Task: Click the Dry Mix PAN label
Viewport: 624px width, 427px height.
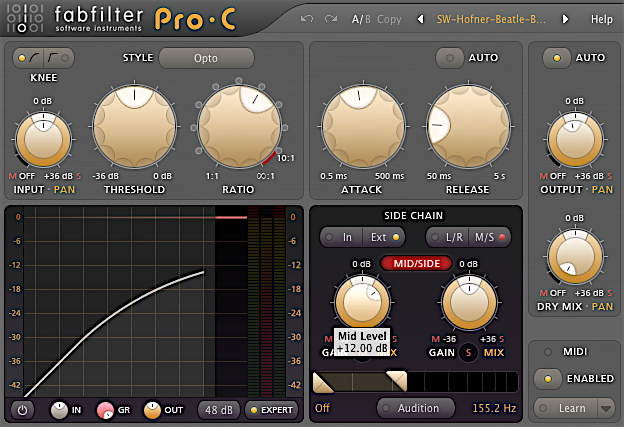Action: pyautogui.click(x=602, y=306)
